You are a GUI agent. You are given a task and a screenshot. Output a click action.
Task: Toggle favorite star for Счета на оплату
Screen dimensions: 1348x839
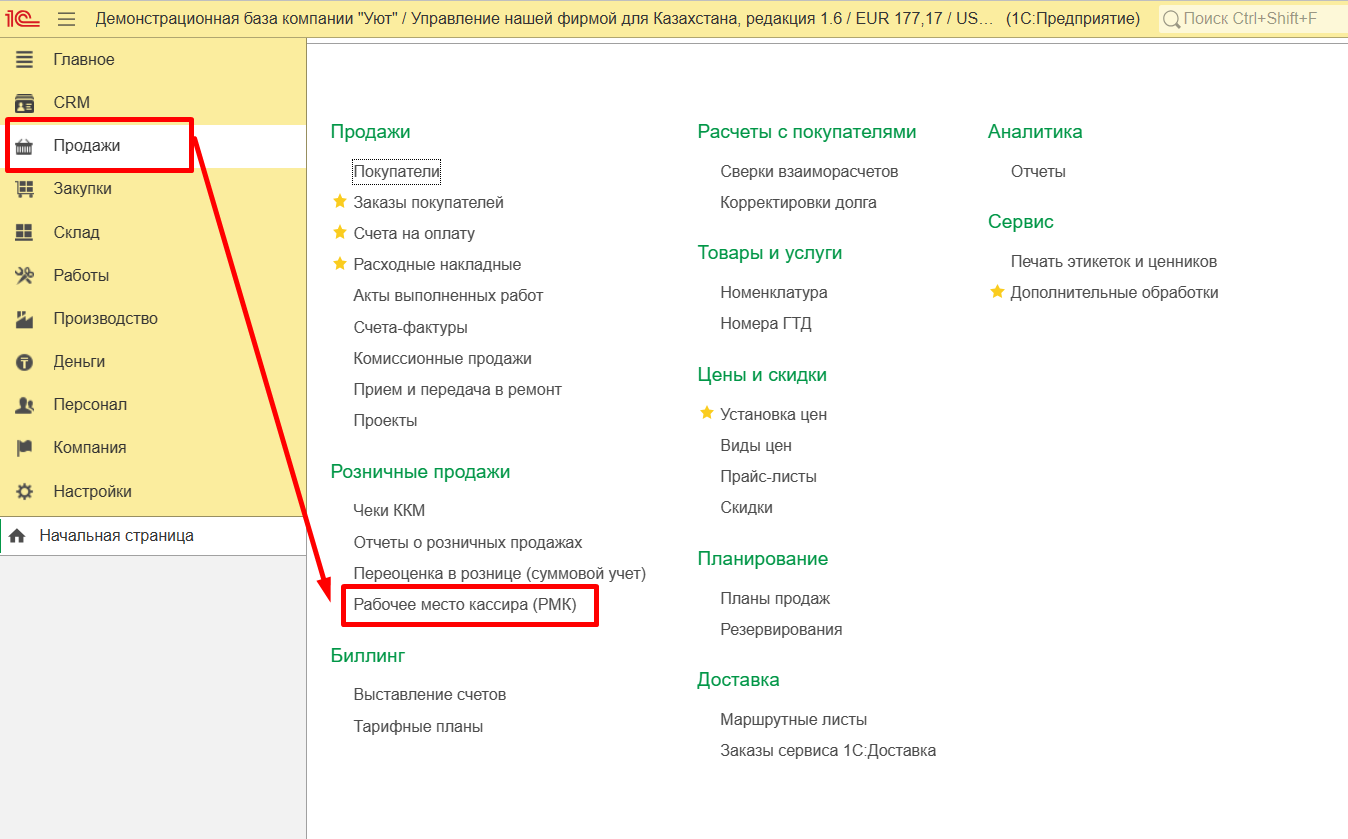339,233
